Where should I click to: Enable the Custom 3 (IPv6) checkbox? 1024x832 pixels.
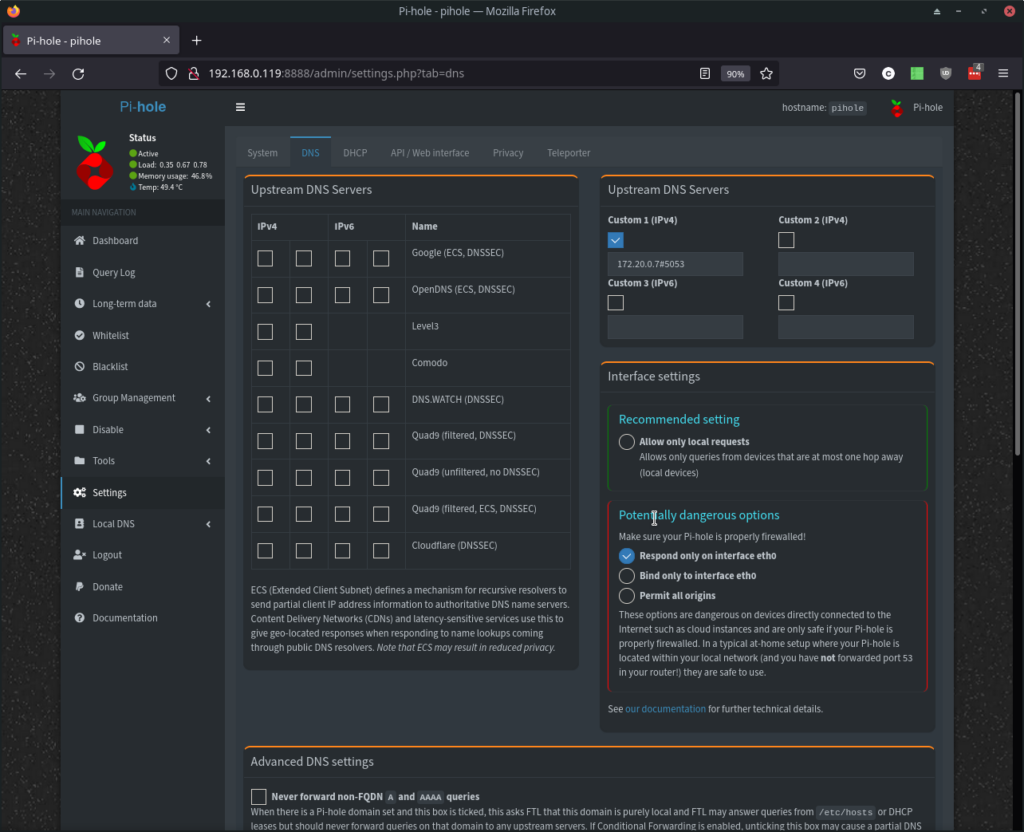coord(615,302)
